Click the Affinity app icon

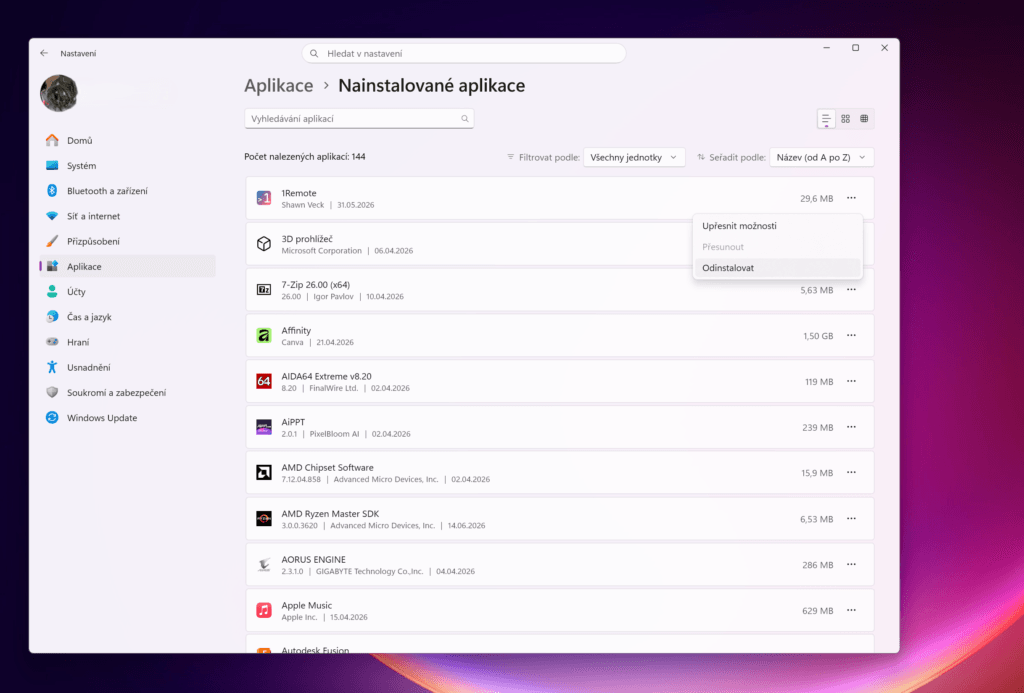coord(264,336)
